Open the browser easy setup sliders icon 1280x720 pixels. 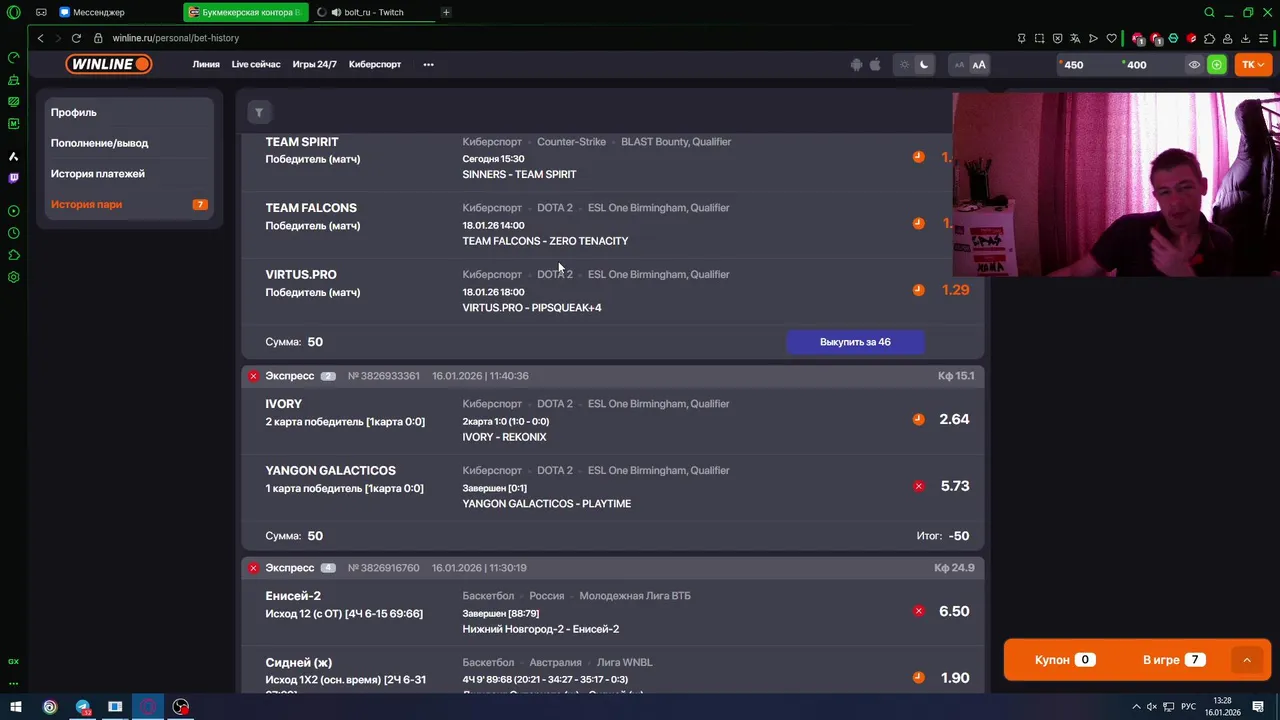pos(1264,38)
